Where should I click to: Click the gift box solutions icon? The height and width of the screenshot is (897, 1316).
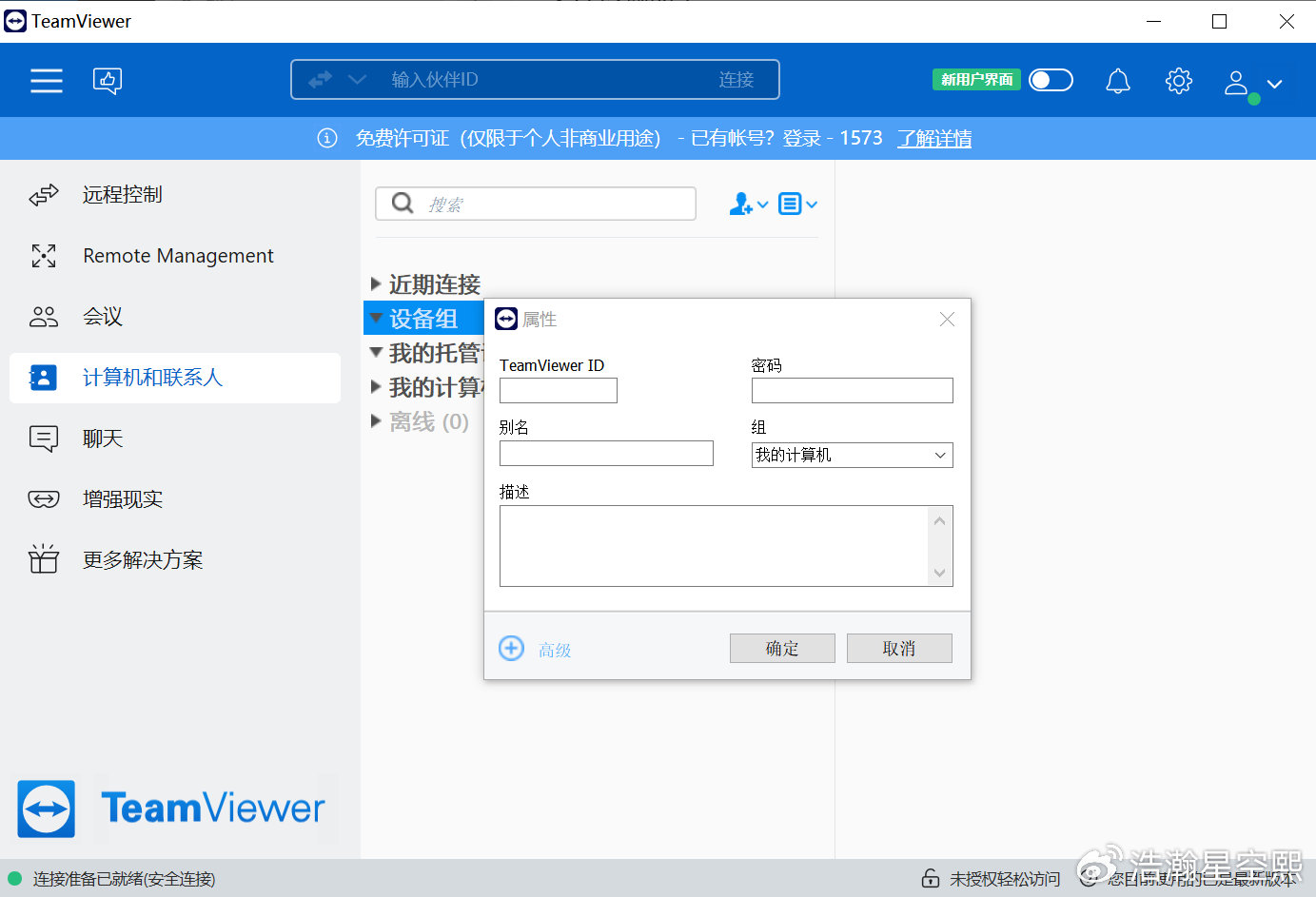(x=44, y=559)
